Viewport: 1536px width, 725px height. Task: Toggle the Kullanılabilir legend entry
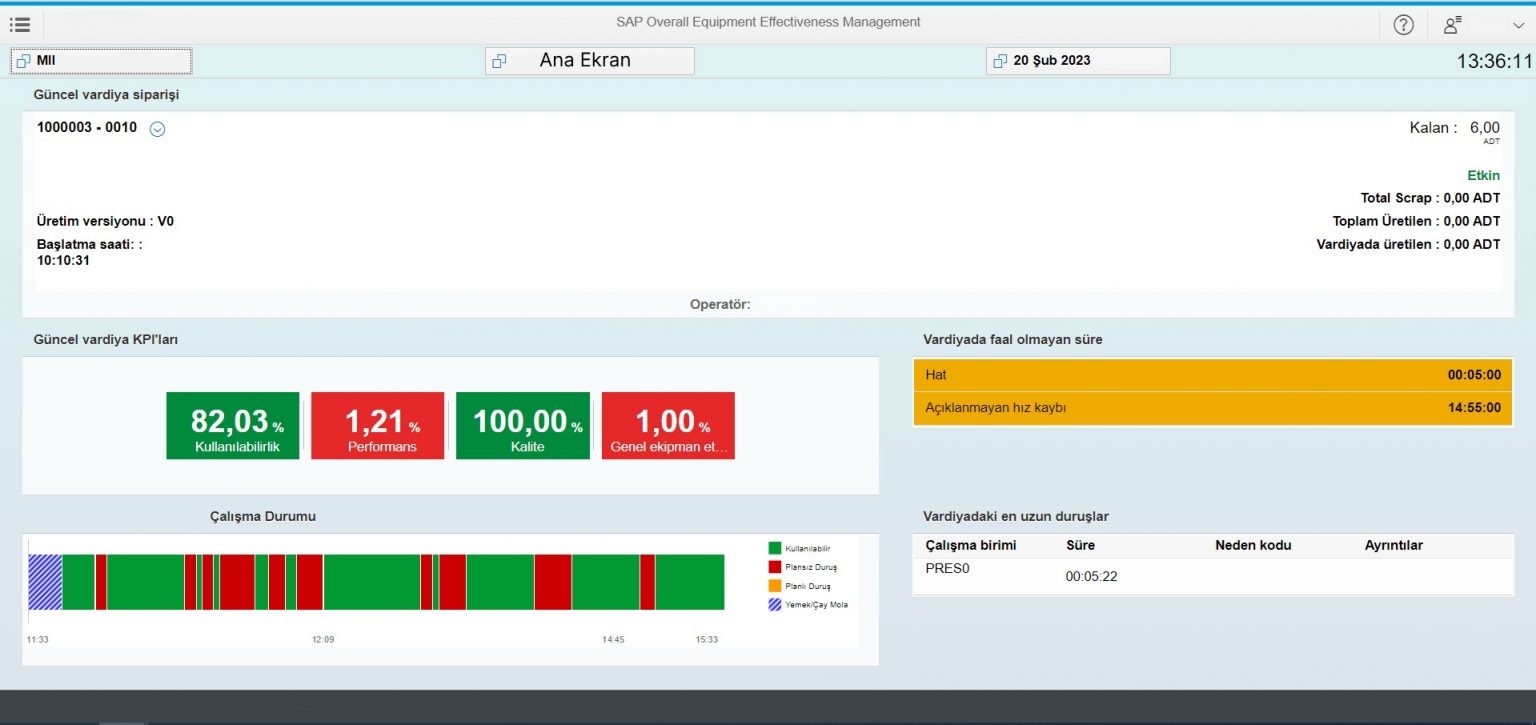(x=800, y=547)
